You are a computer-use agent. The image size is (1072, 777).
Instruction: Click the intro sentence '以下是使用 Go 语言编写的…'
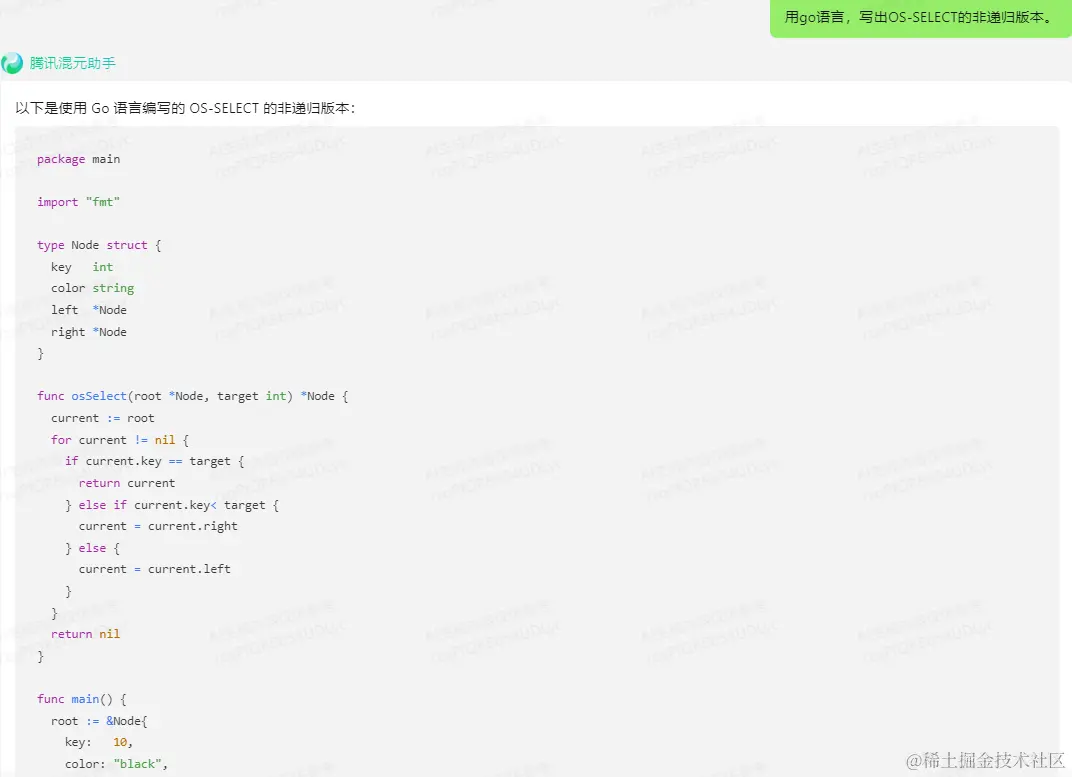(x=185, y=108)
